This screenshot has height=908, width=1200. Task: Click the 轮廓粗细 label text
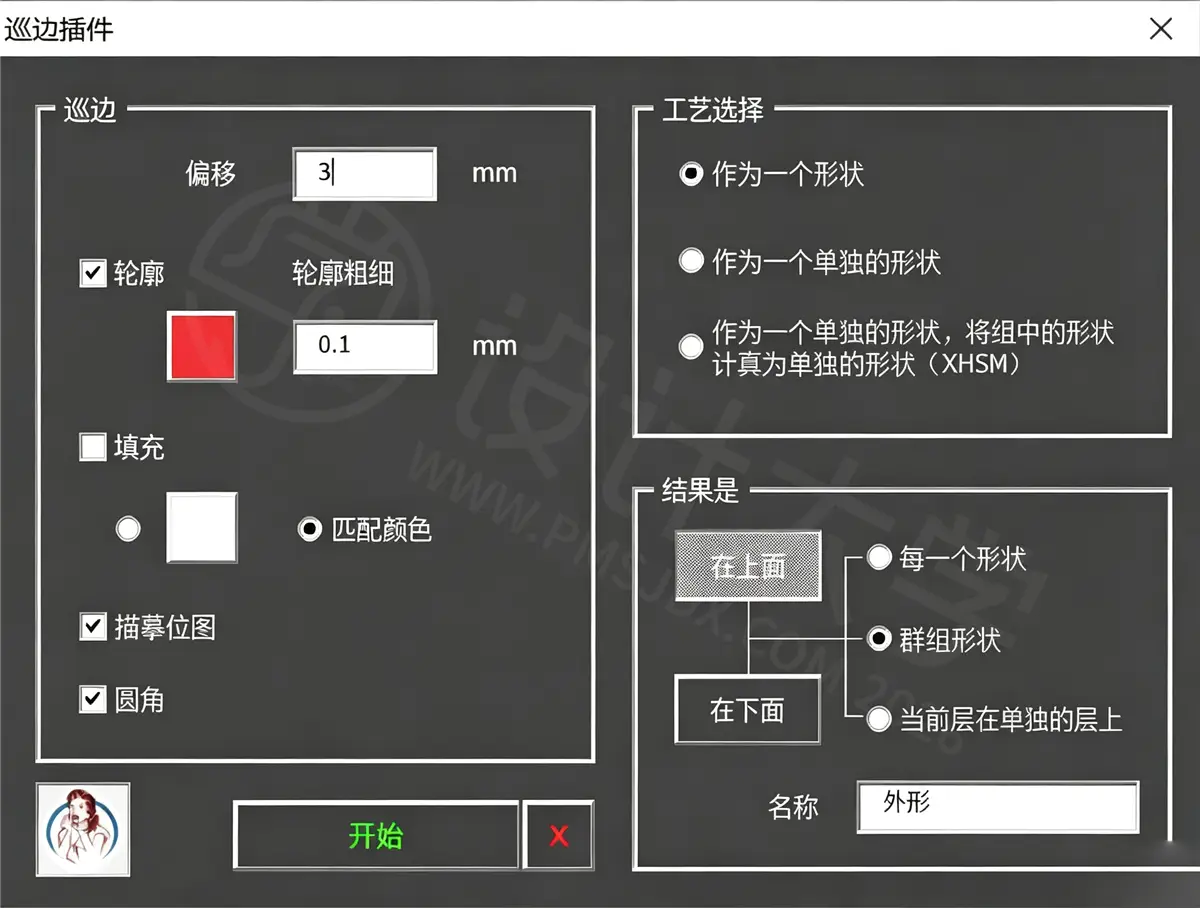pos(343,275)
